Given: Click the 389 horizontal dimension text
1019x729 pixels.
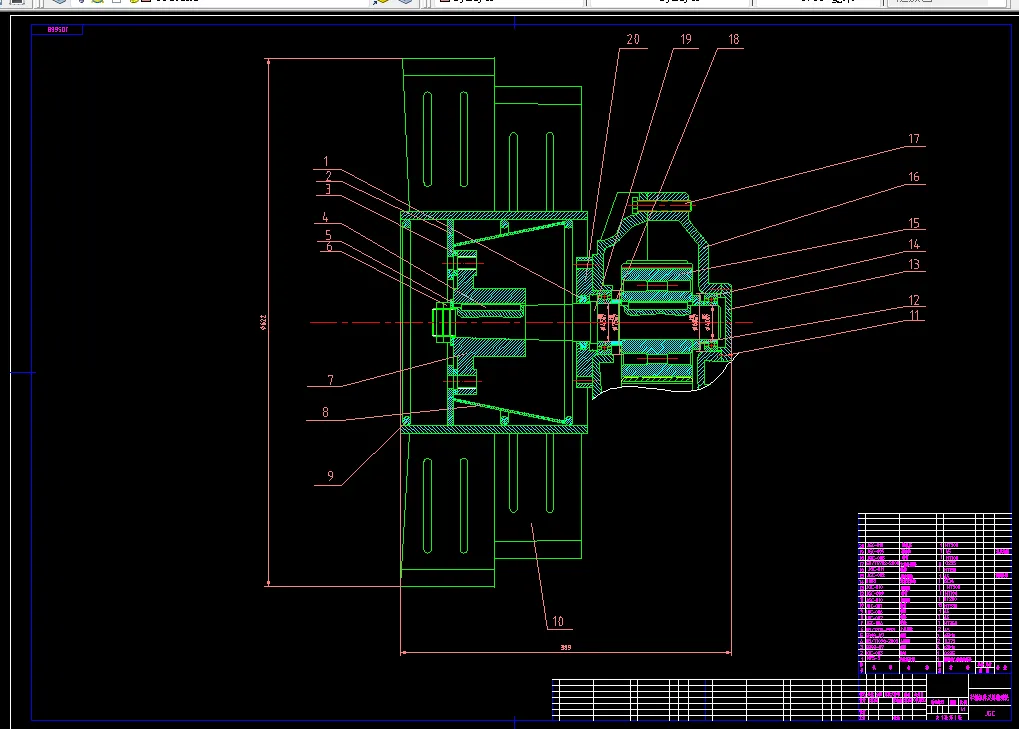Looking at the screenshot, I should (x=566, y=648).
